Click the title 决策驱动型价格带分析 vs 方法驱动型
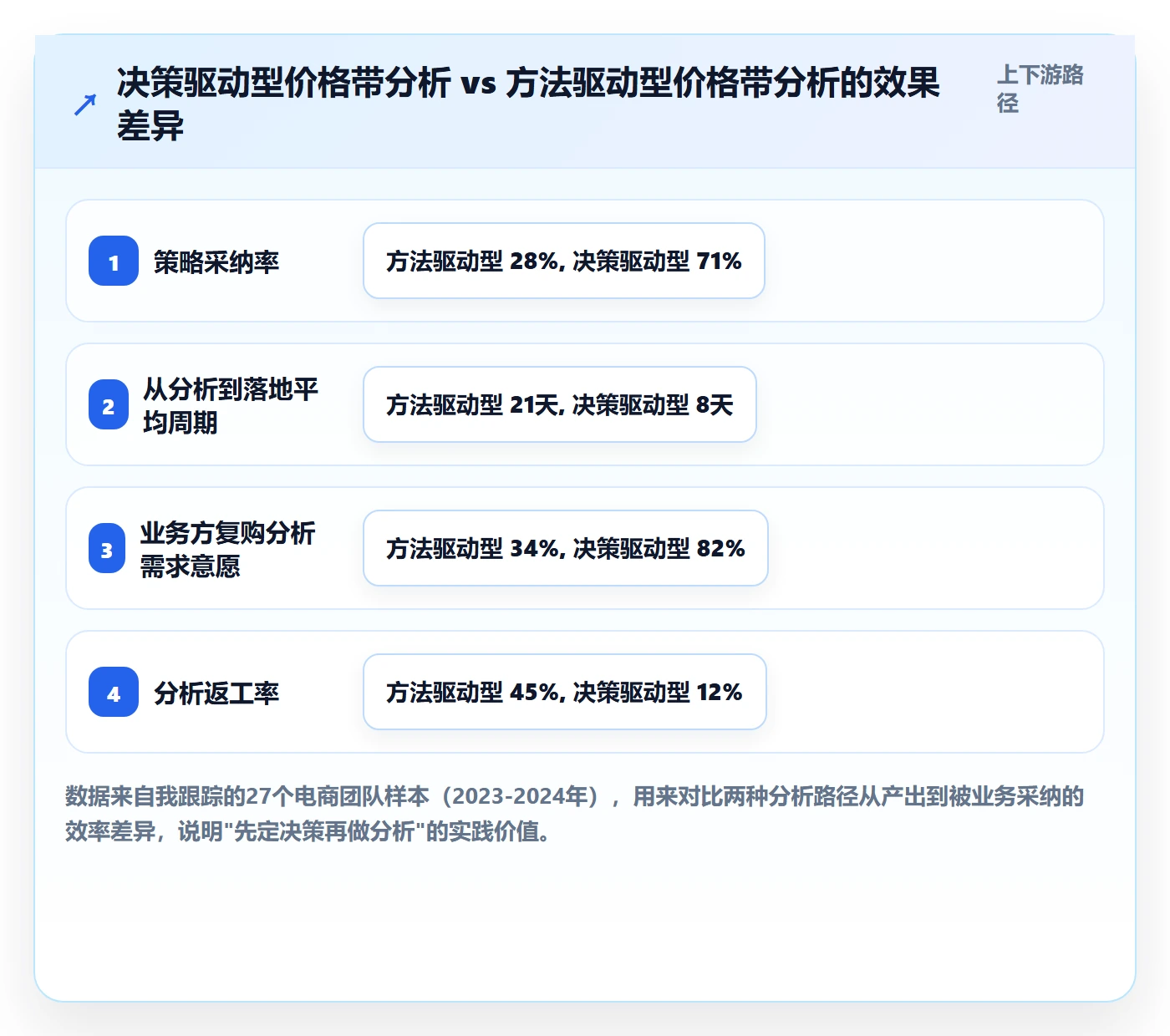The width and height of the screenshot is (1170, 1036). pyautogui.click(x=528, y=104)
